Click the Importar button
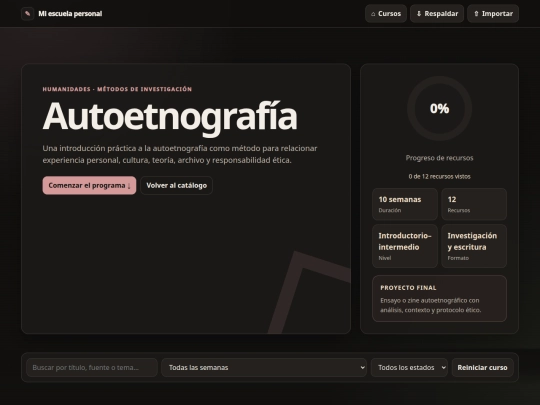The height and width of the screenshot is (405, 540). point(493,14)
